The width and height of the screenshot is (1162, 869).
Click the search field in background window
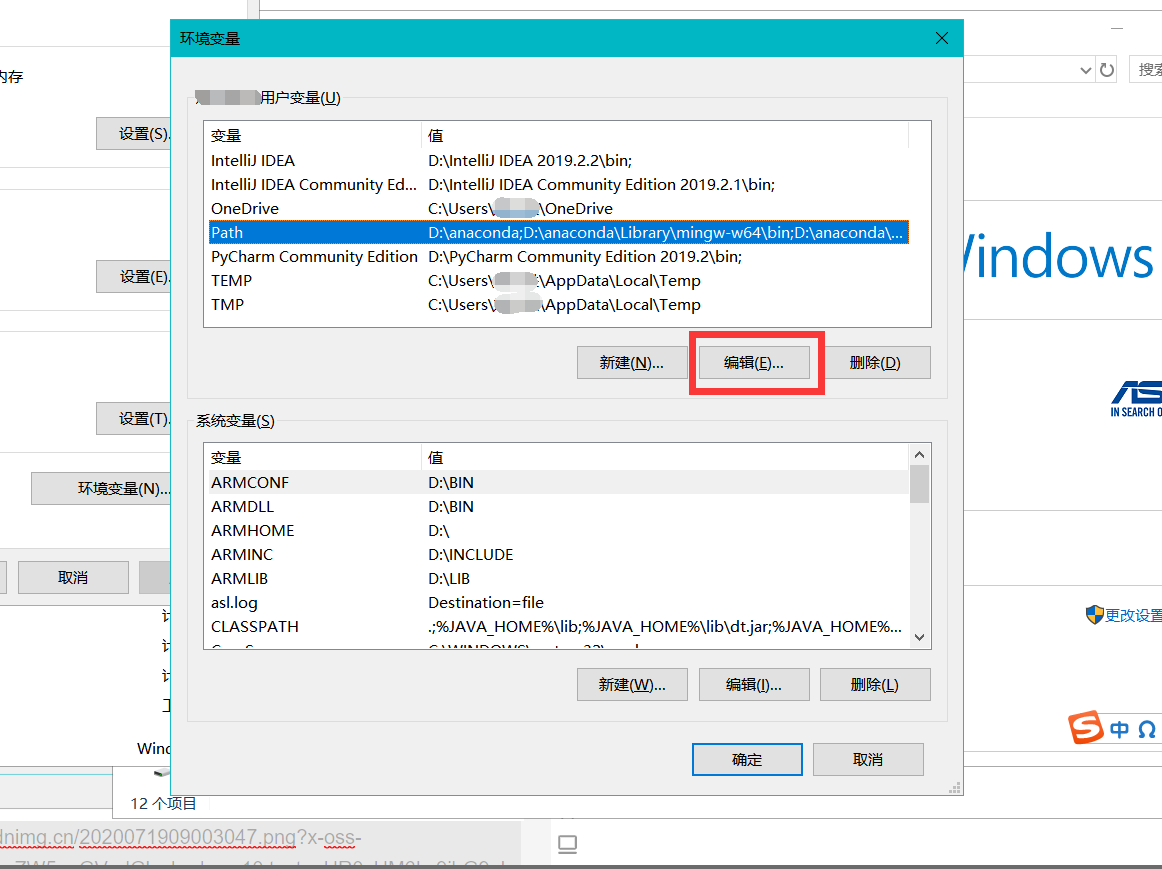coord(1145,70)
